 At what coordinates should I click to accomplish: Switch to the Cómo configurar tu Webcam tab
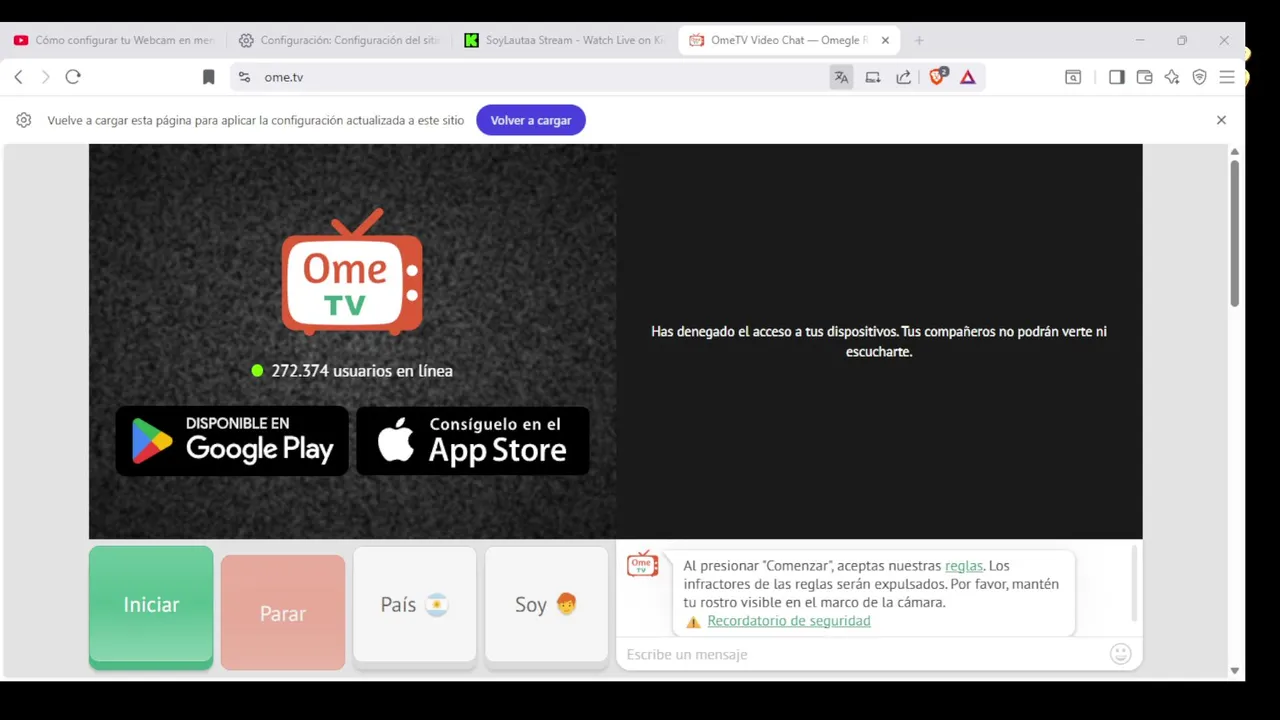point(113,41)
